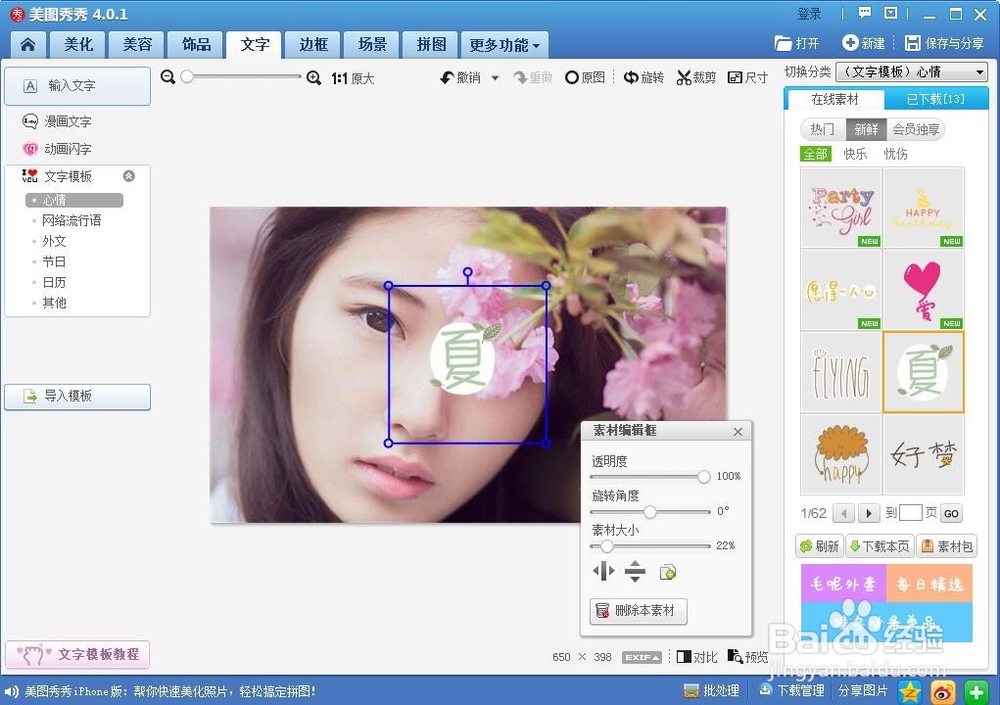This screenshot has width=1000, height=705.
Task: Select the 会员独享 filter toggle
Action: pos(916,130)
